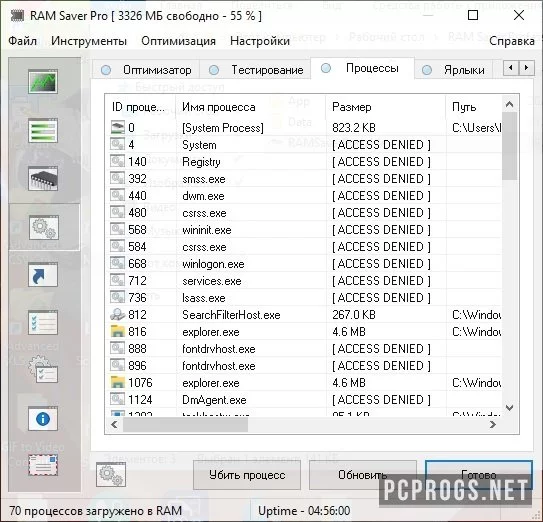Select fontdrvhost.exe name with PID 896
The height and width of the screenshot is (522, 543).
coord(219,366)
